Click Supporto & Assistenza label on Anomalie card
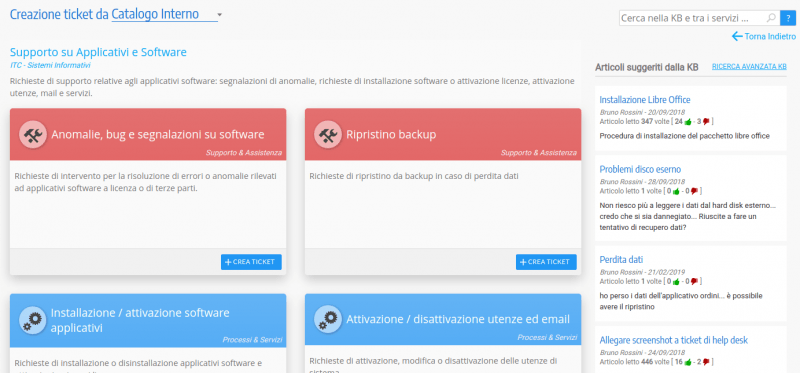 (244, 153)
